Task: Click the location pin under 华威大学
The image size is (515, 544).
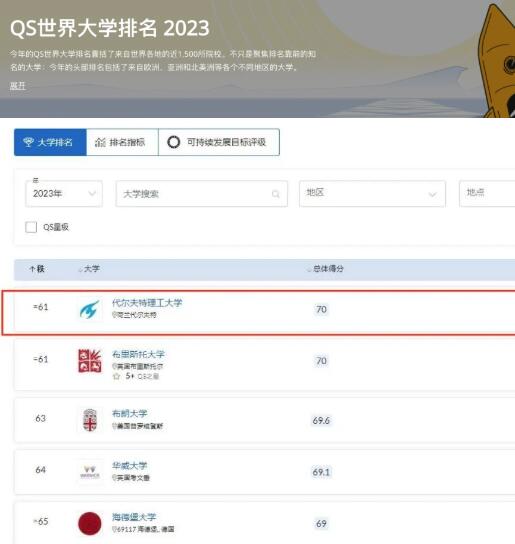Action: (x=114, y=478)
